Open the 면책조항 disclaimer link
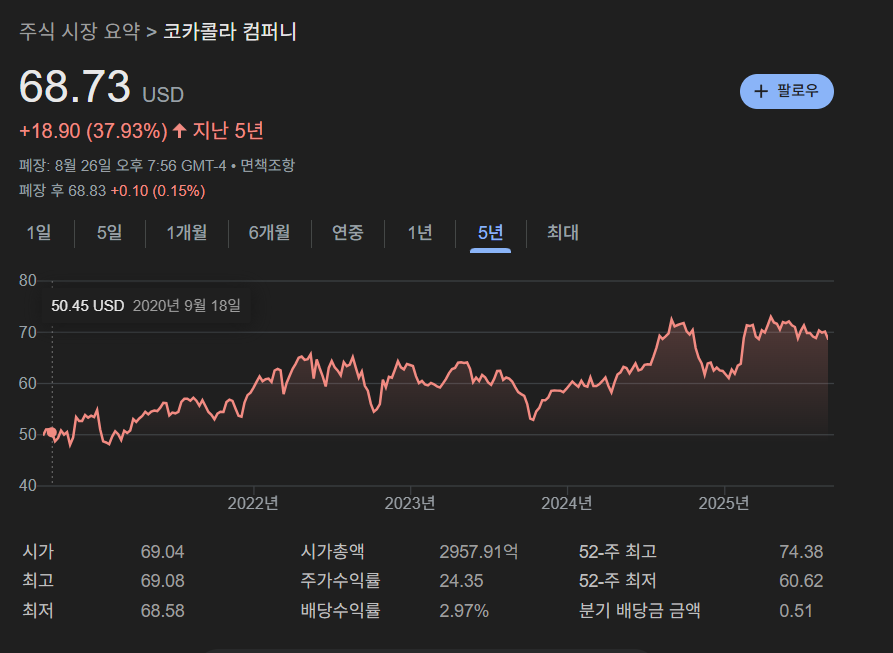 click(x=267, y=166)
